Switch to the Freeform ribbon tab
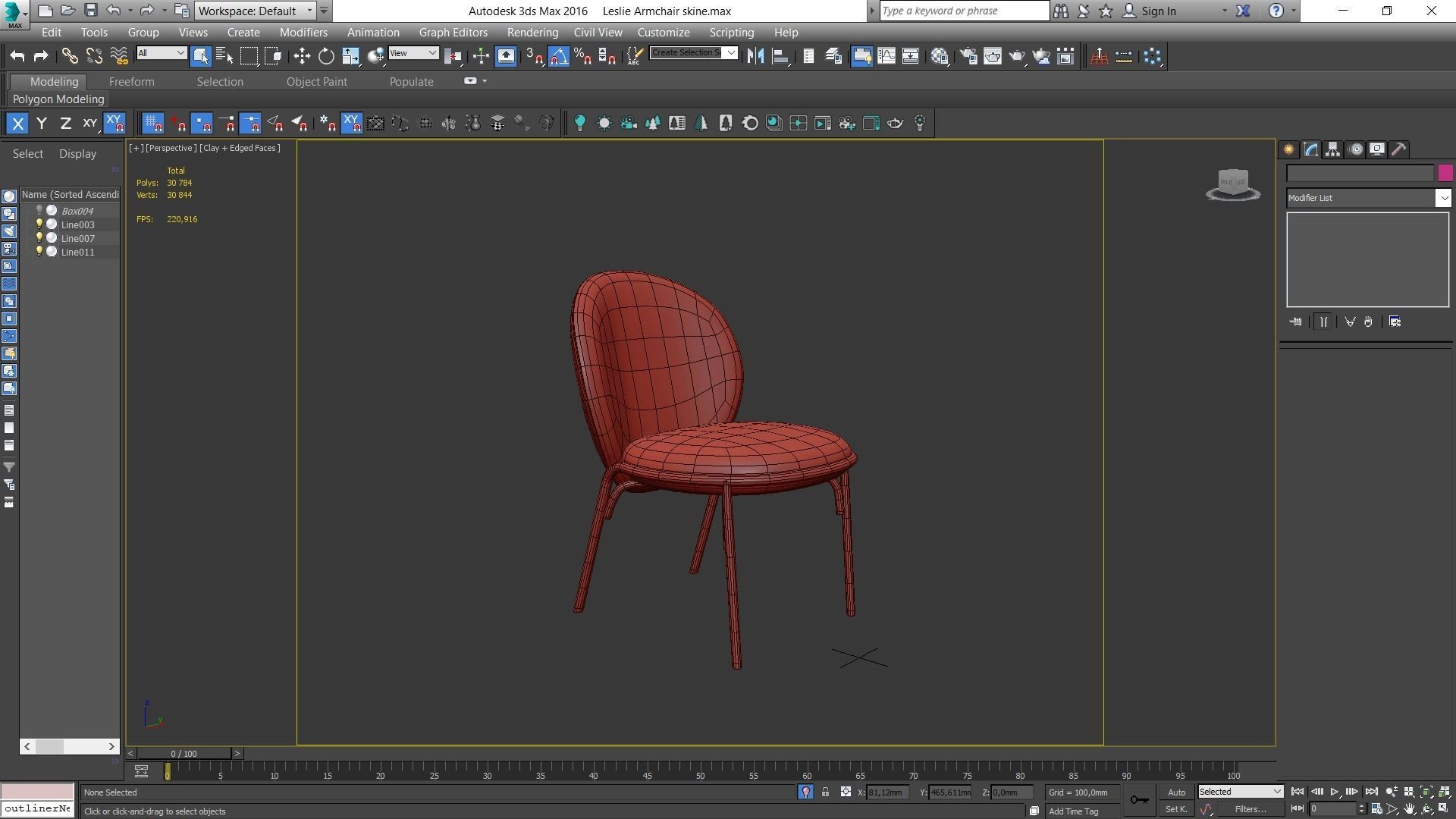 pos(131,81)
